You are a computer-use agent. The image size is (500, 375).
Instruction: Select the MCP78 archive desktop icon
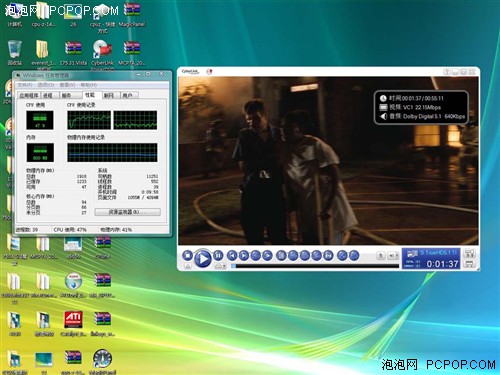pos(132,53)
